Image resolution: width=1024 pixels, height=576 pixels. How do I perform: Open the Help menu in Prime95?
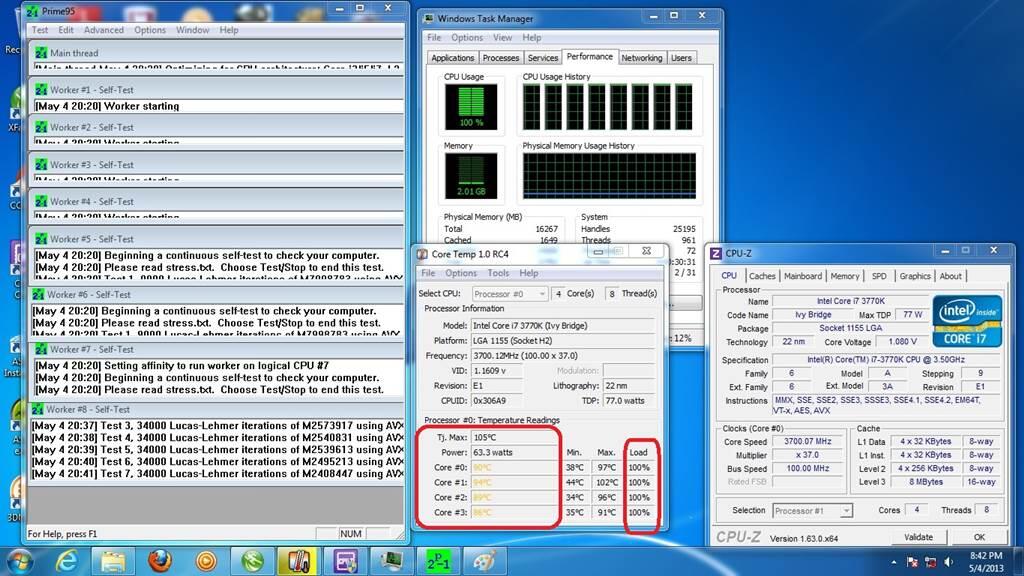coord(229,30)
